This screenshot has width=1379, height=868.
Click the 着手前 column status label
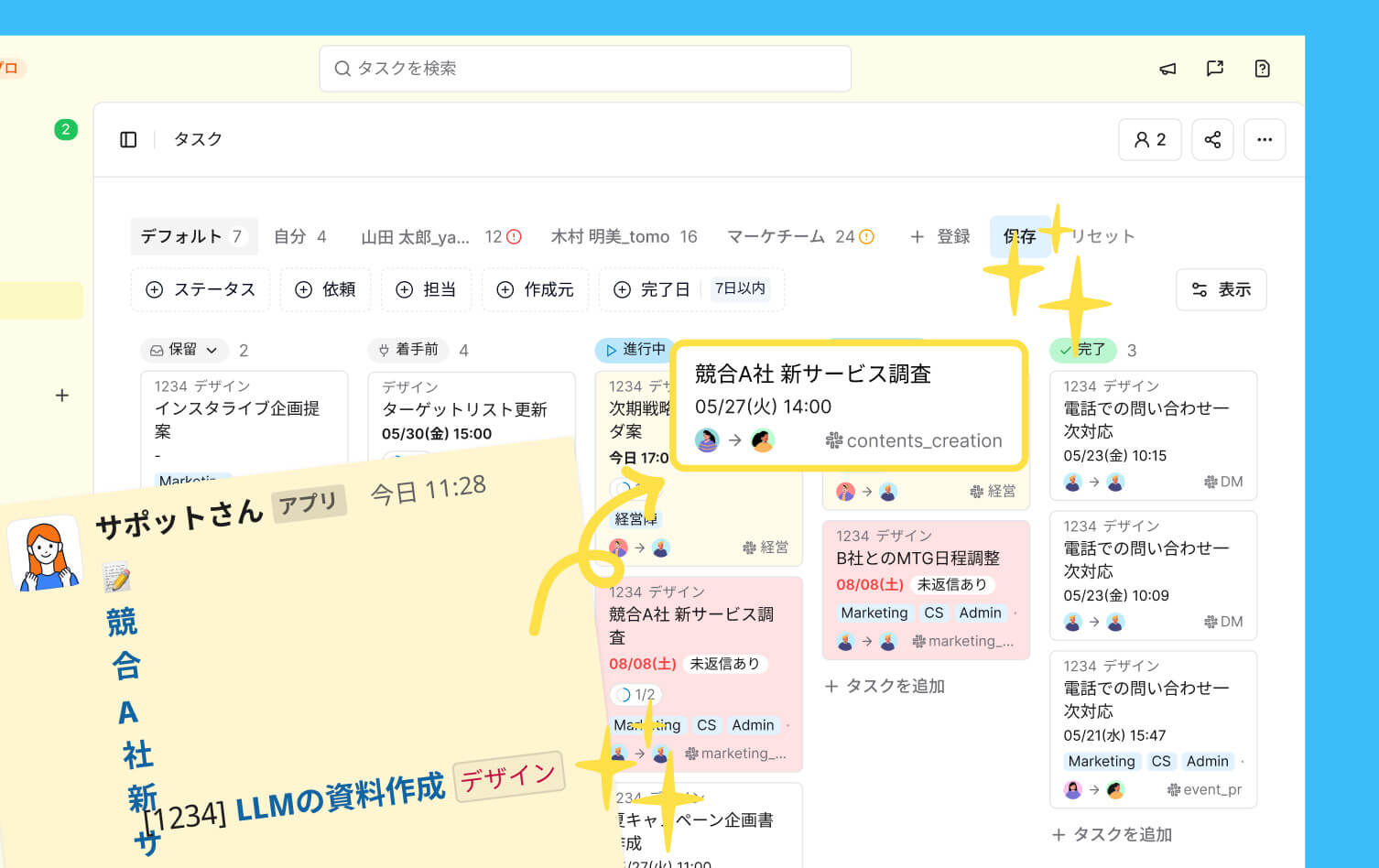[408, 350]
